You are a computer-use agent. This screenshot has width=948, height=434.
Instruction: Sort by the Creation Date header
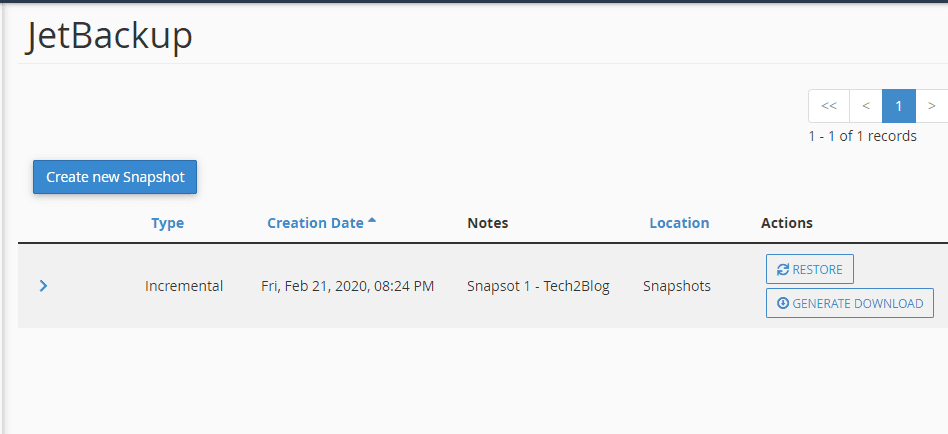[315, 223]
